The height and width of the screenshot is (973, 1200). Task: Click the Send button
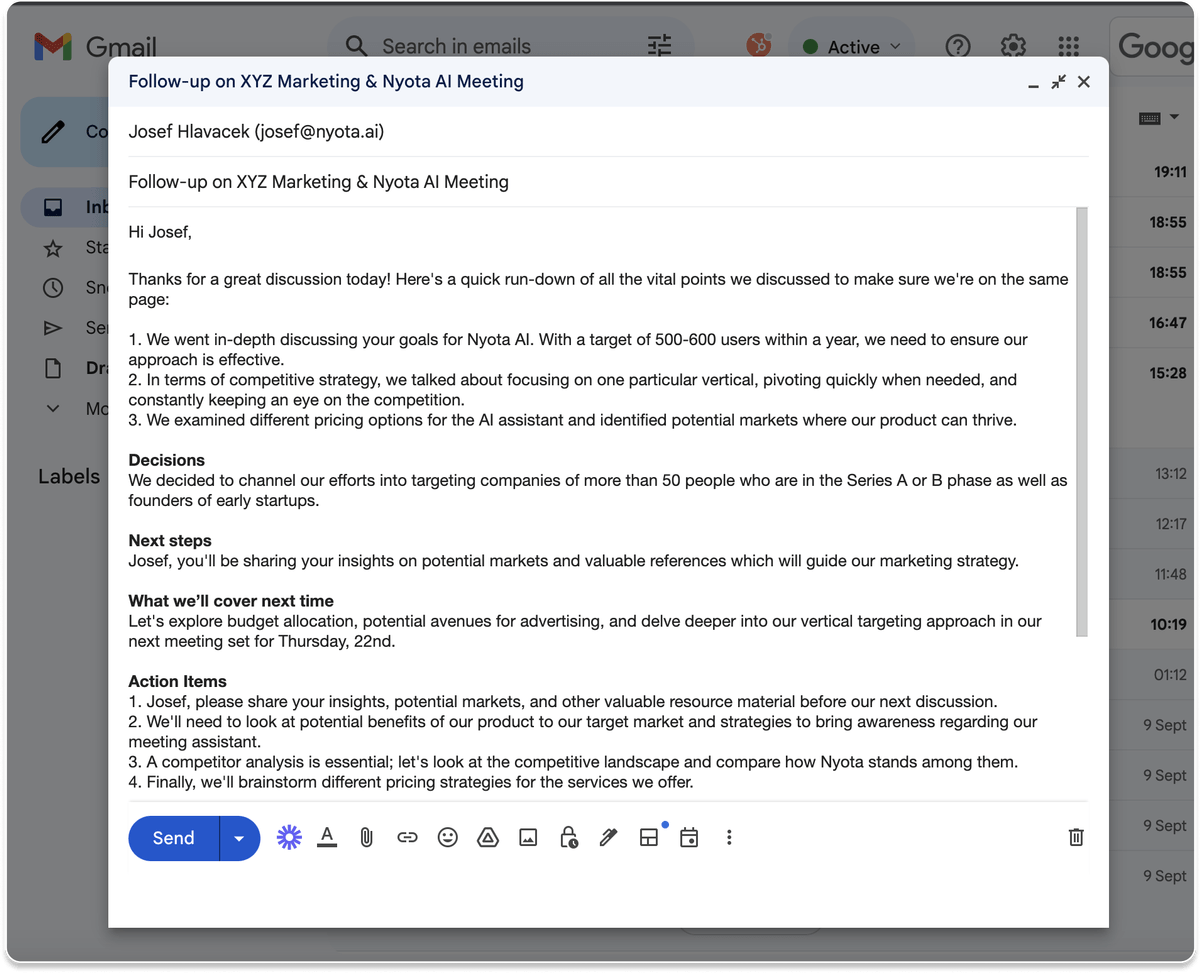pyautogui.click(x=174, y=838)
